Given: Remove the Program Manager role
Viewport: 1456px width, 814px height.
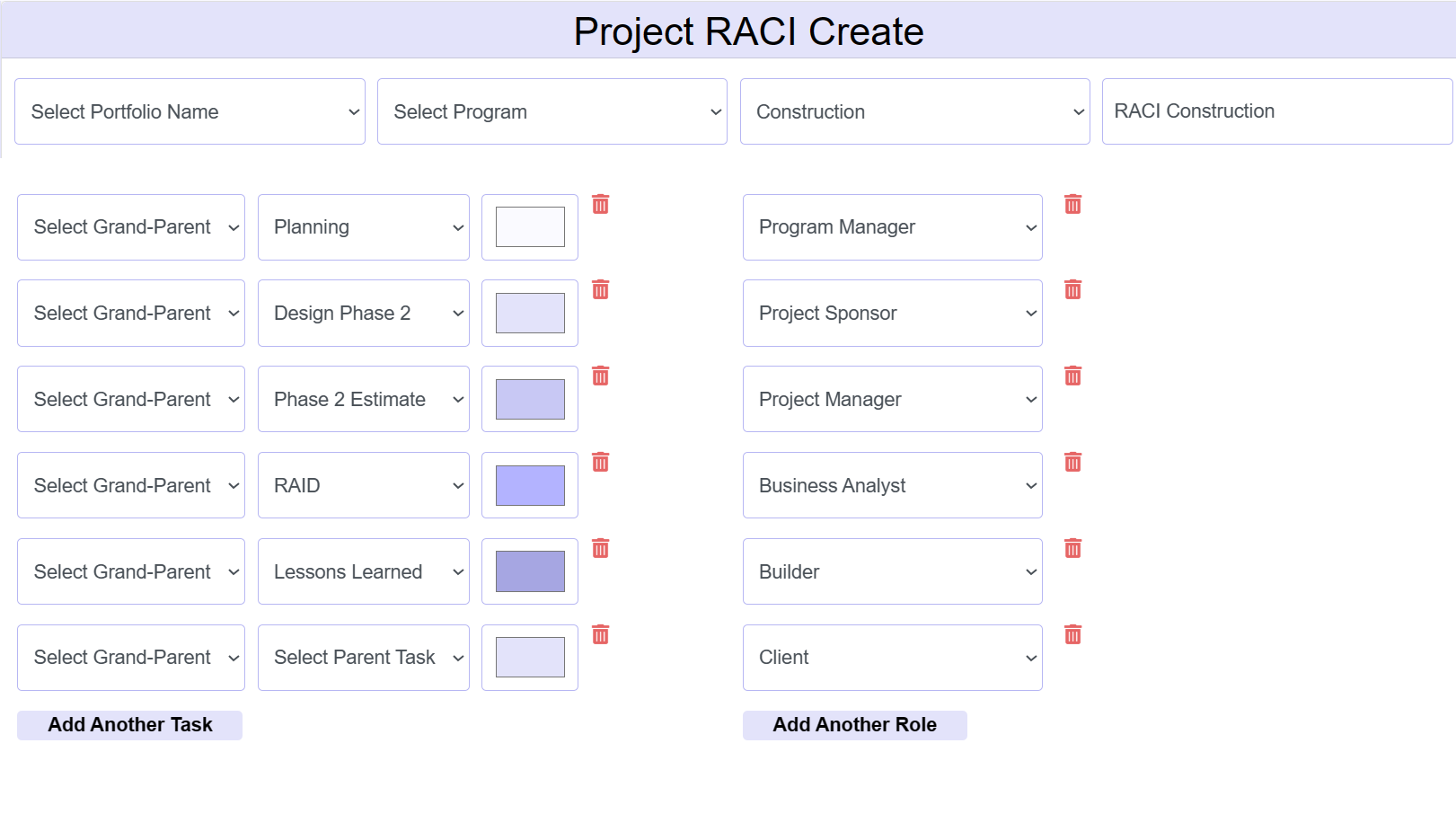Looking at the screenshot, I should coord(1072,204).
